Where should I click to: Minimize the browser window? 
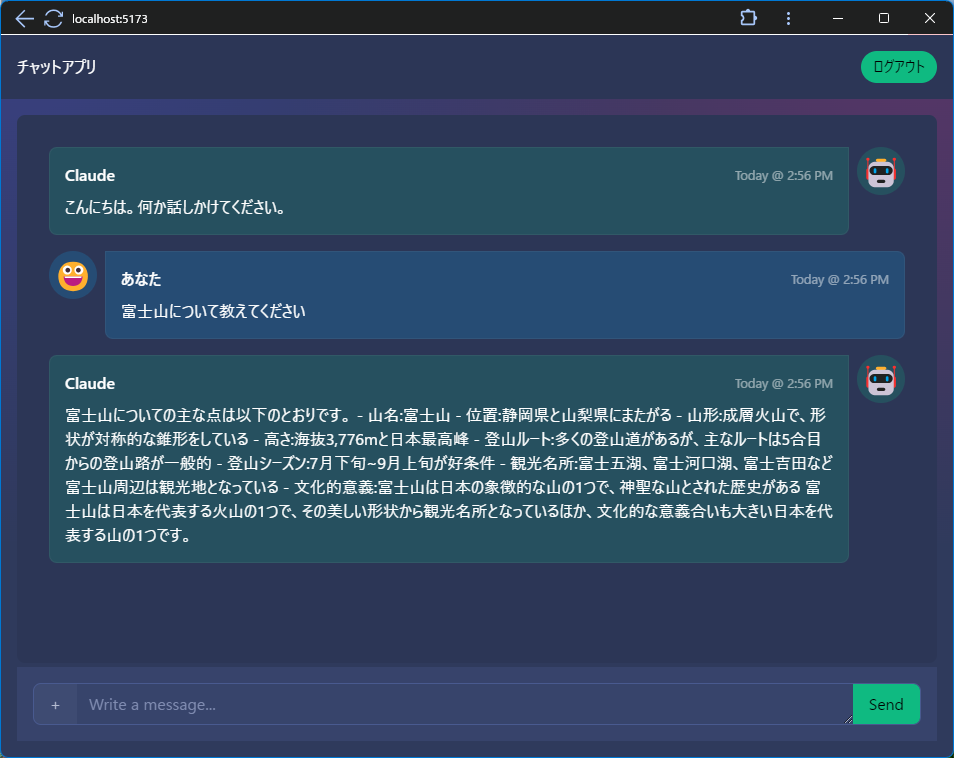click(837, 18)
